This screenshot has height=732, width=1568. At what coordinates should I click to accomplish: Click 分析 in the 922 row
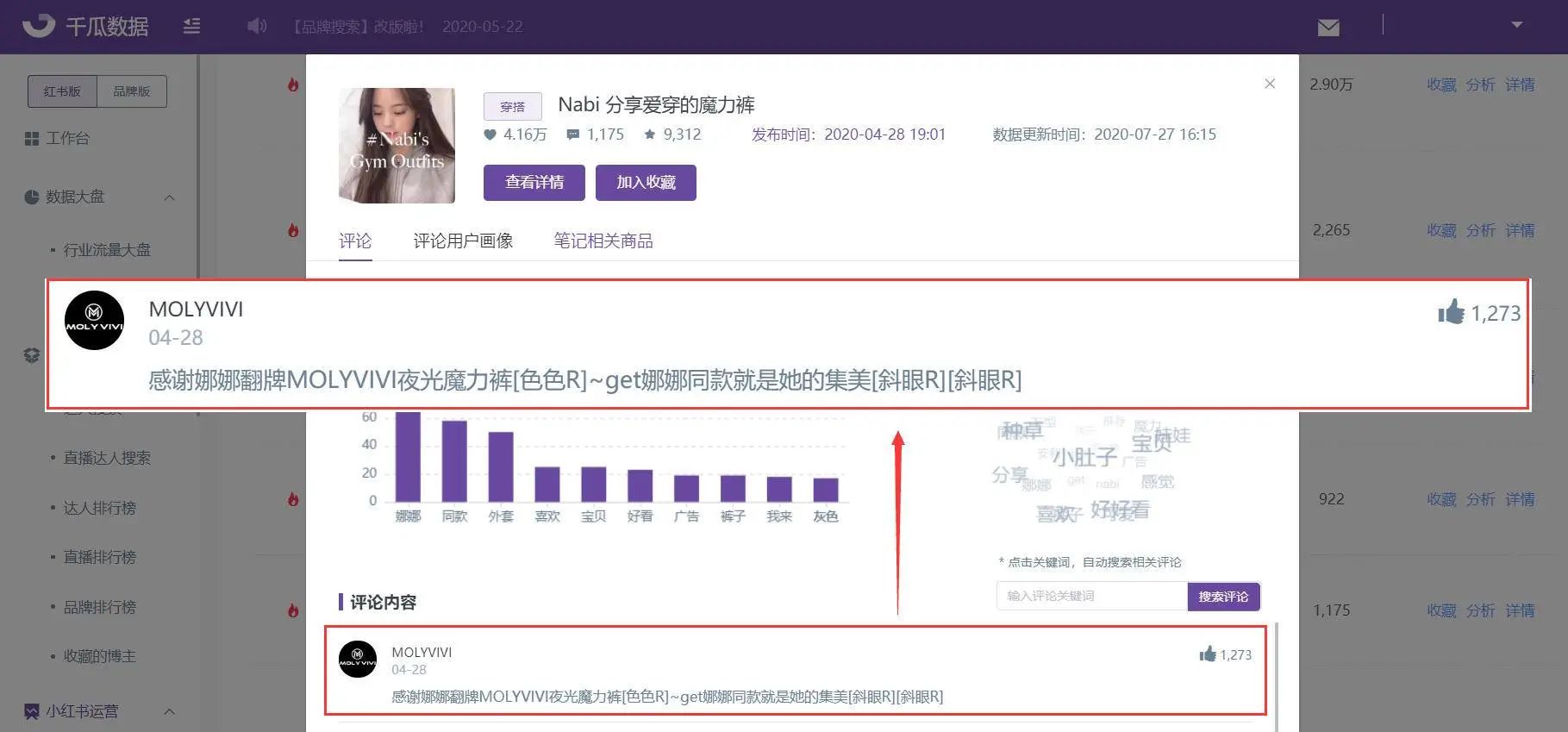click(1481, 499)
